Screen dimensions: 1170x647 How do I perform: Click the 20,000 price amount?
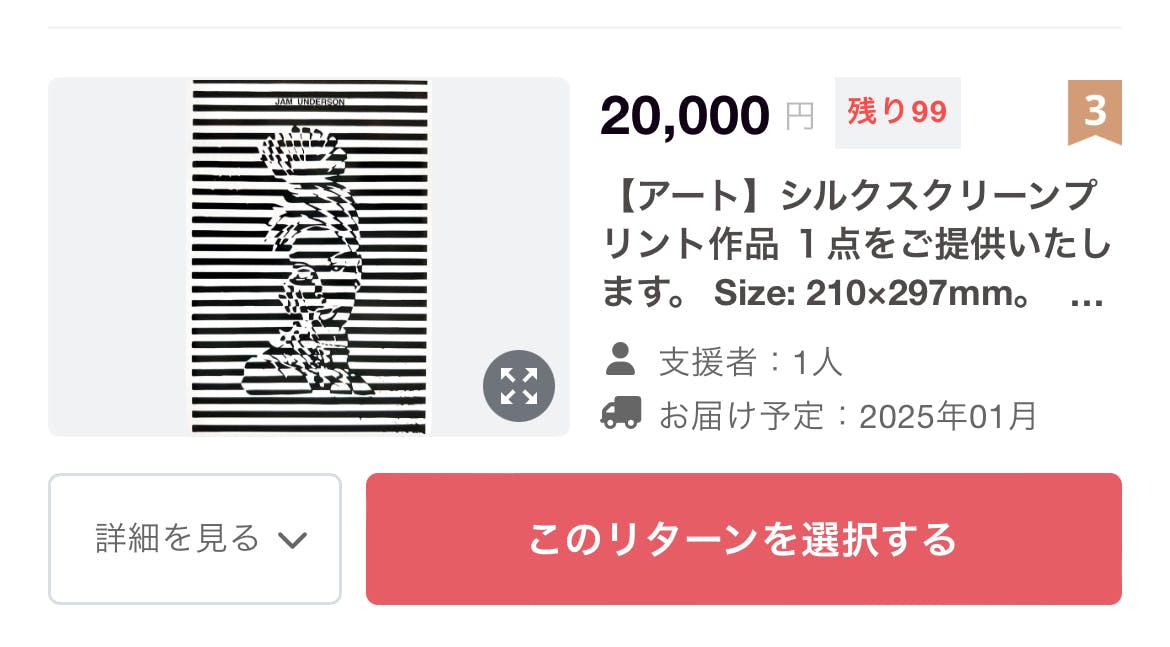(x=685, y=115)
